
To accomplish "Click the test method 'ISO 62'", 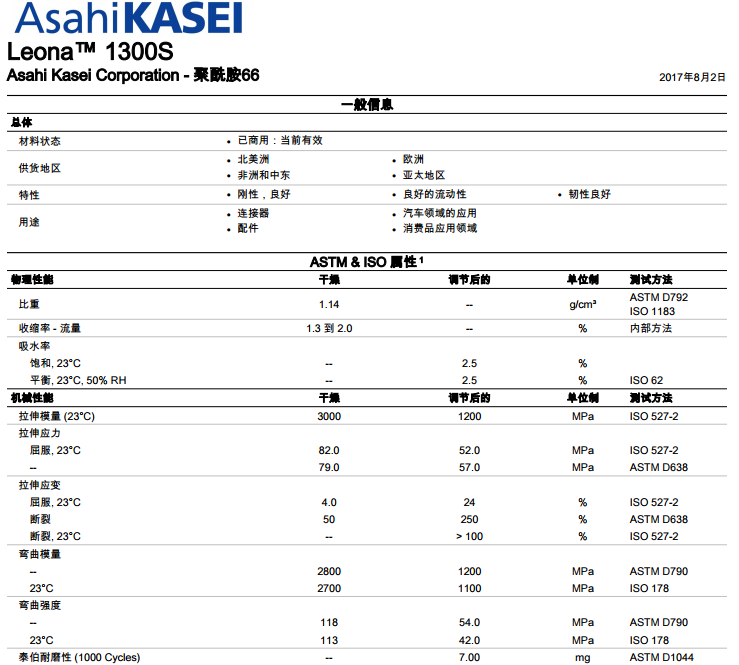I will click(646, 380).
